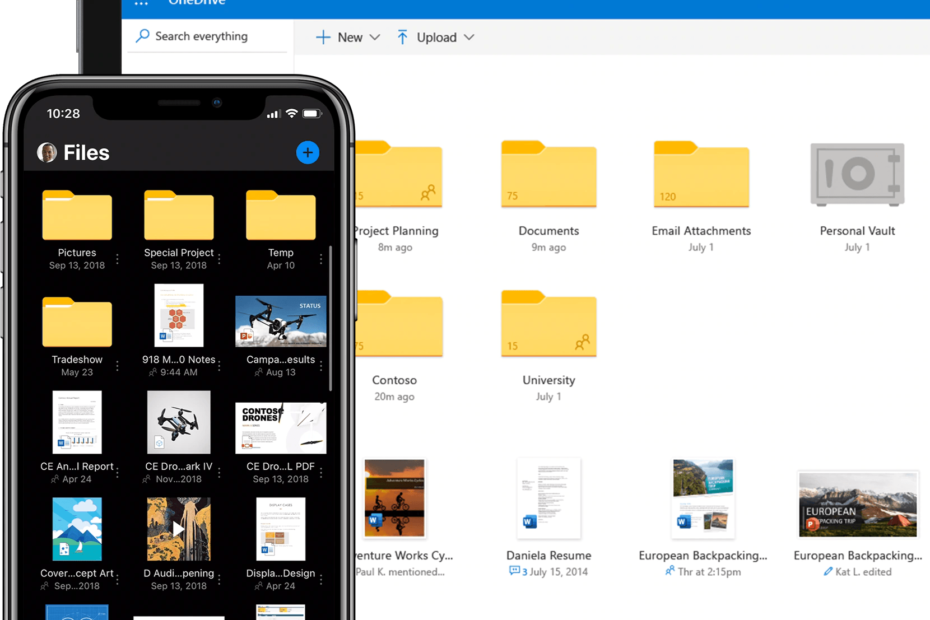930x620 pixels.
Task: Click the 'Thr at 2:15pm' shared label
Action: (x=709, y=572)
